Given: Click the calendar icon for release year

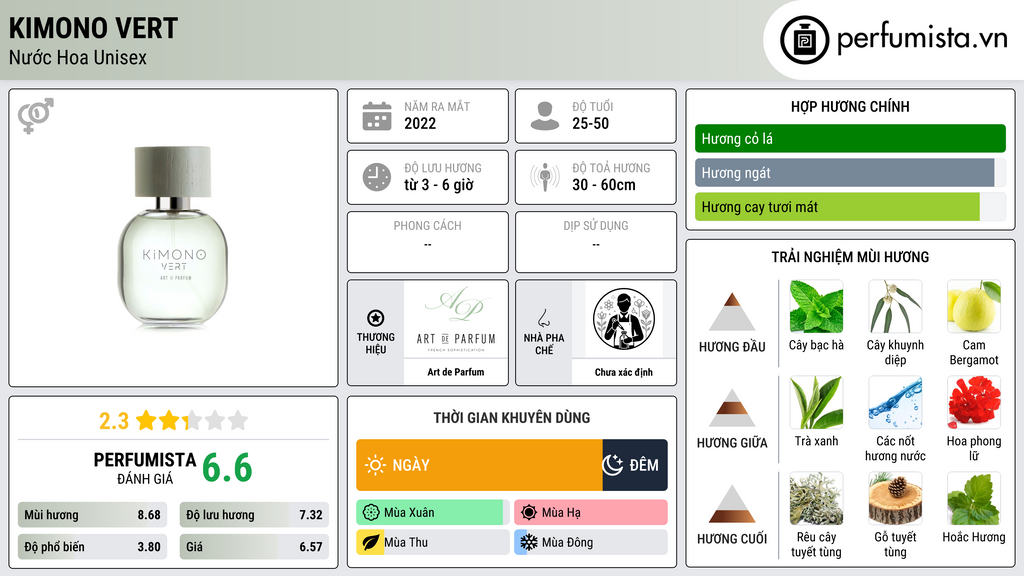Looking at the screenshot, I should [x=377, y=116].
